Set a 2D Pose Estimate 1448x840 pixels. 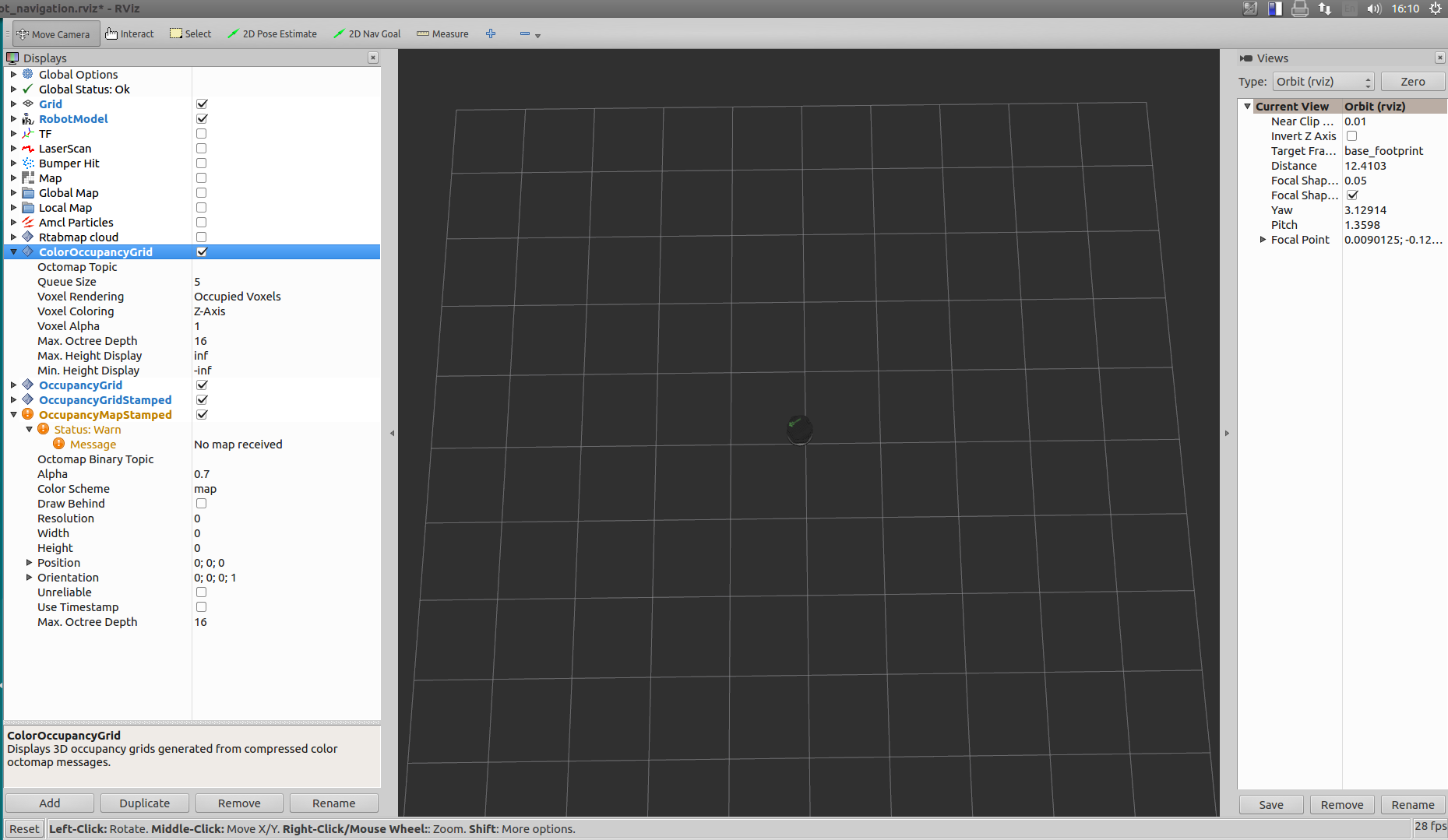[272, 33]
